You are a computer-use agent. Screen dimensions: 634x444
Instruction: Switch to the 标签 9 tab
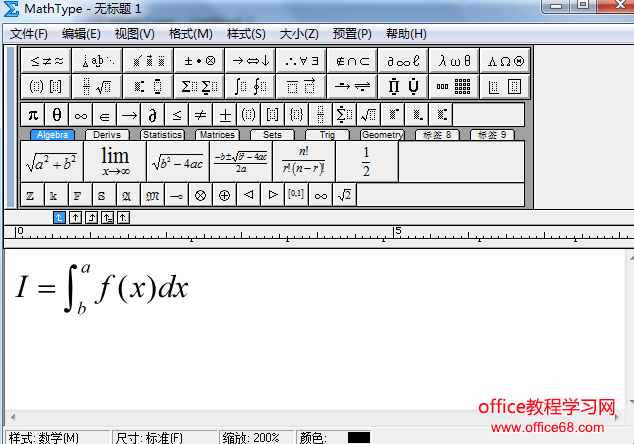[492, 135]
